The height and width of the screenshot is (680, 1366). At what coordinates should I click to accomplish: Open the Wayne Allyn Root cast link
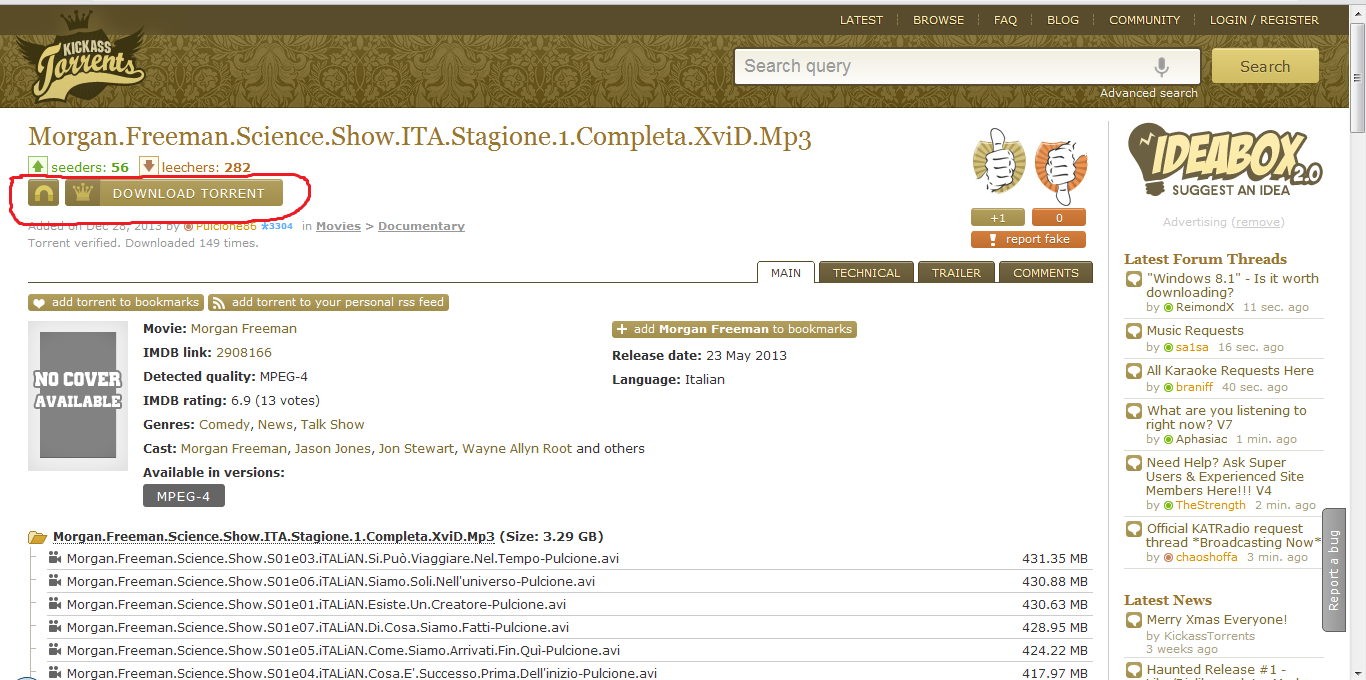[x=517, y=449]
